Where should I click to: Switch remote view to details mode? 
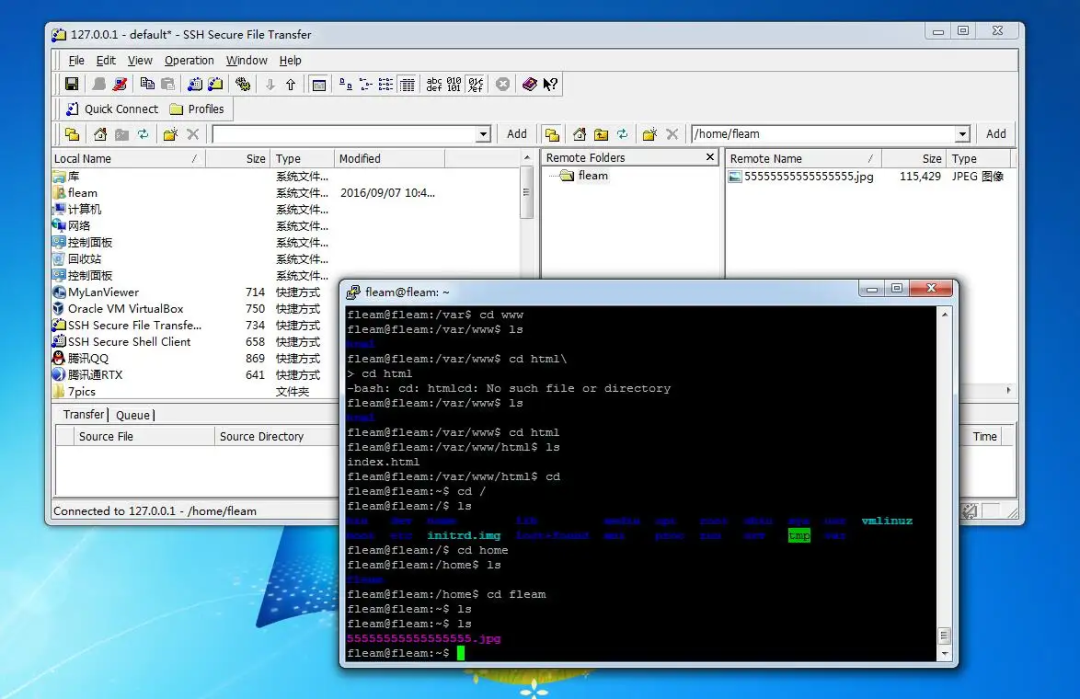click(407, 83)
